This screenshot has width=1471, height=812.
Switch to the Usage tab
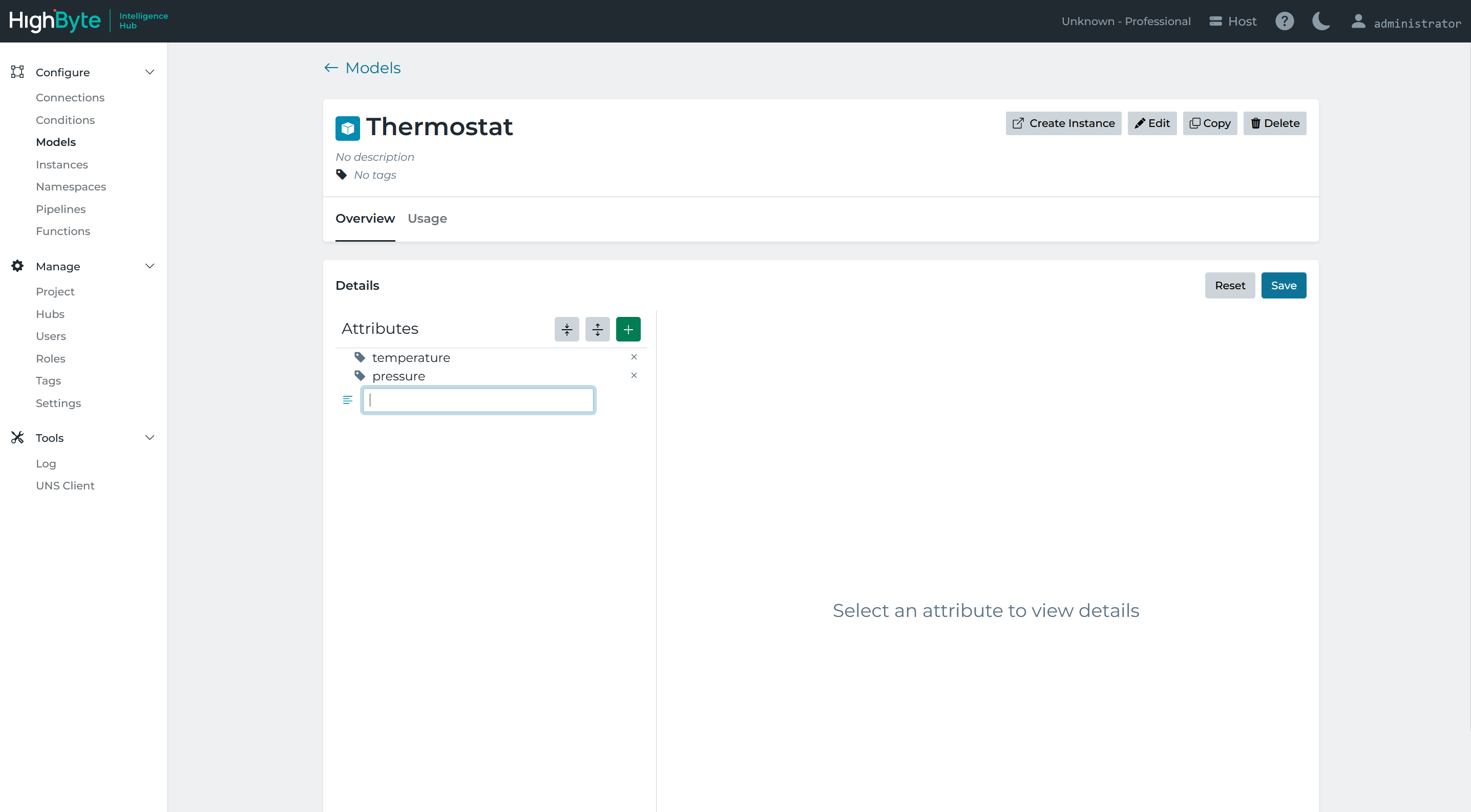click(427, 219)
